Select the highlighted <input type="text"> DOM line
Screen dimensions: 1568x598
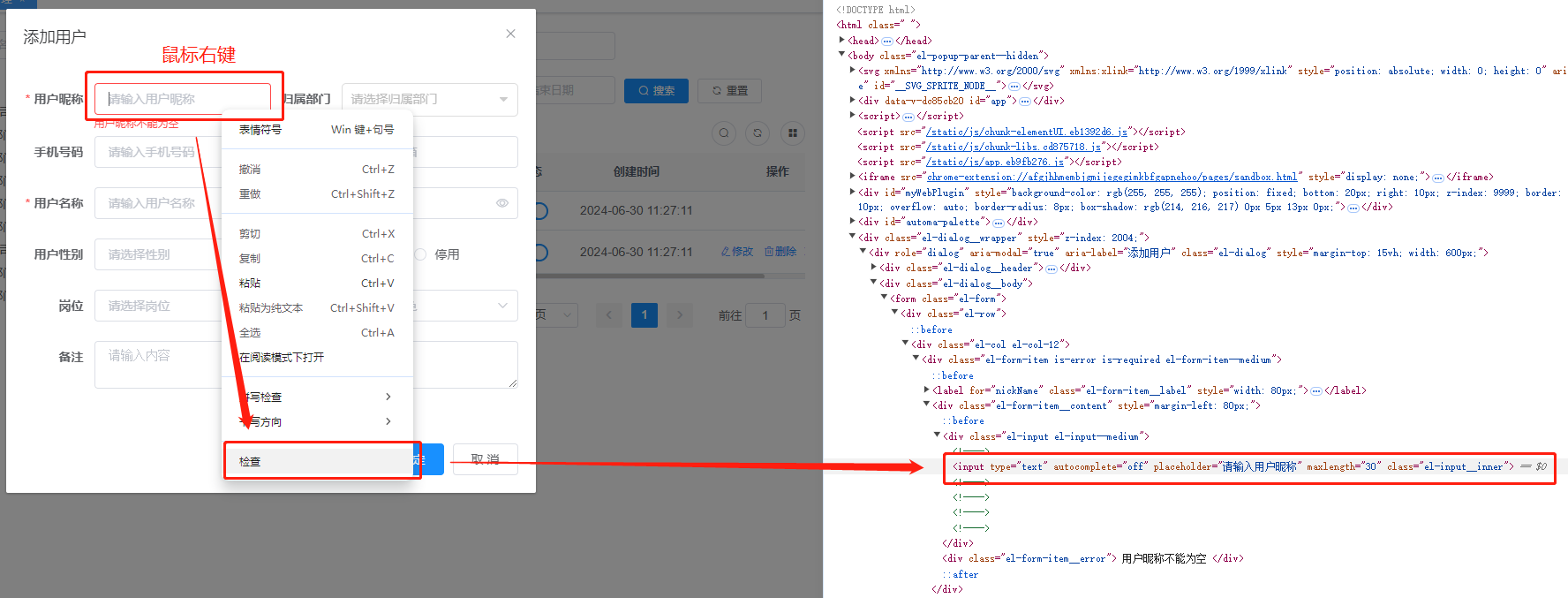tap(1233, 466)
